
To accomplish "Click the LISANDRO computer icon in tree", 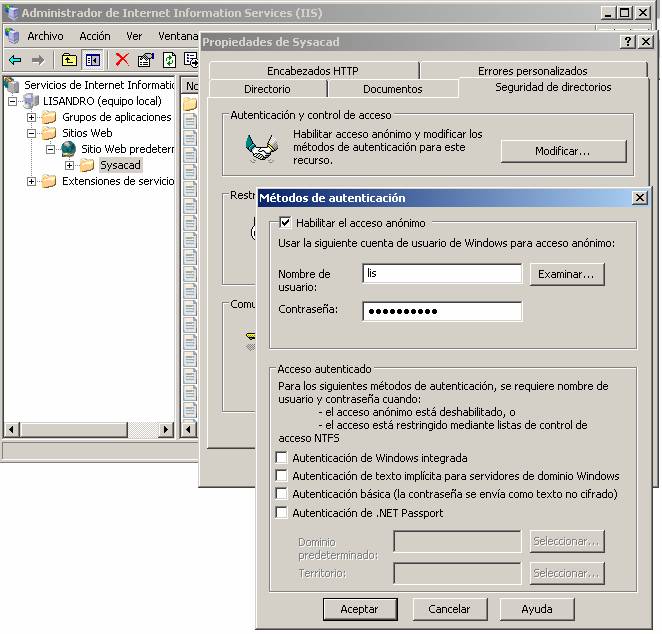I will coord(31,101).
